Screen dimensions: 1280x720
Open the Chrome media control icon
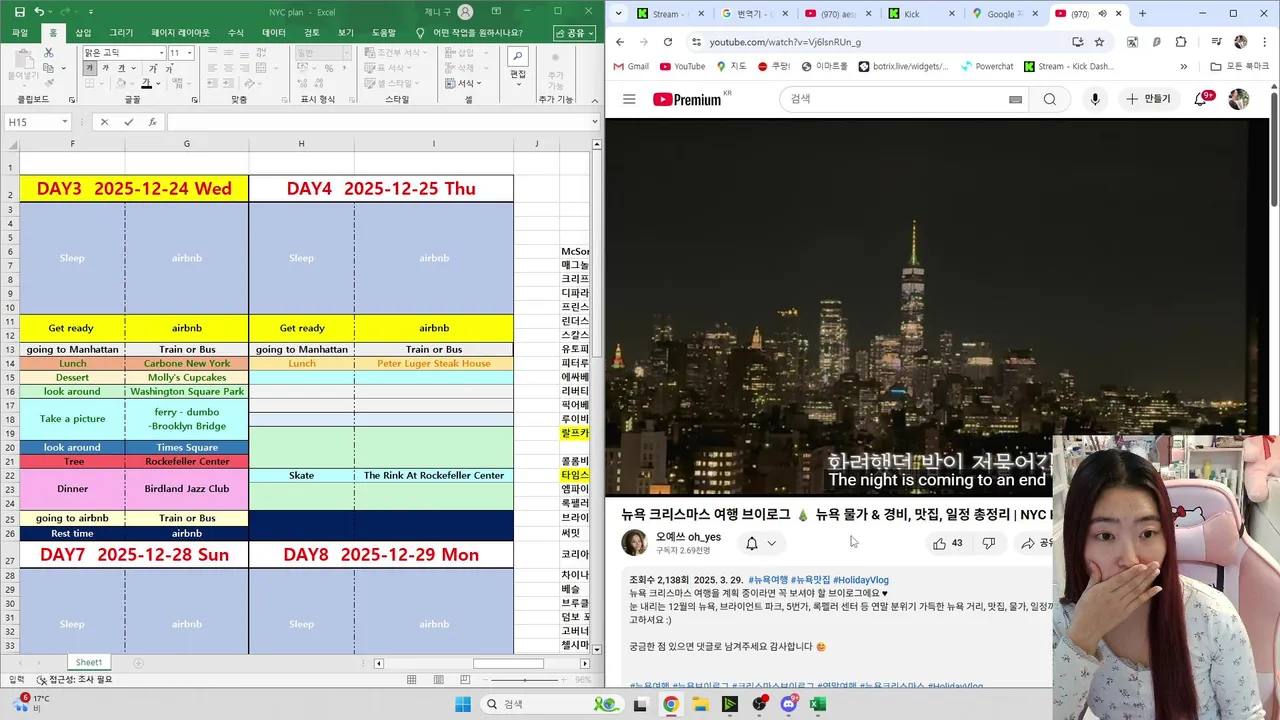[1216, 42]
